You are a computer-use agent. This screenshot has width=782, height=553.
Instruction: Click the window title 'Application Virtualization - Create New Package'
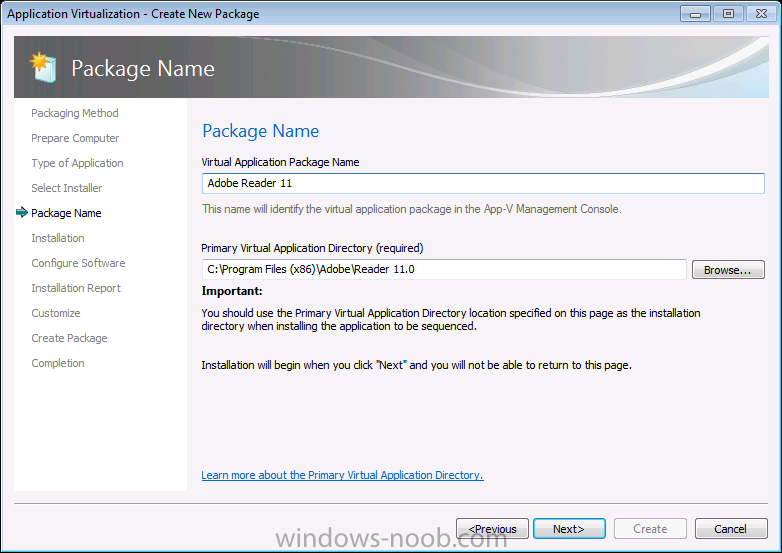133,14
